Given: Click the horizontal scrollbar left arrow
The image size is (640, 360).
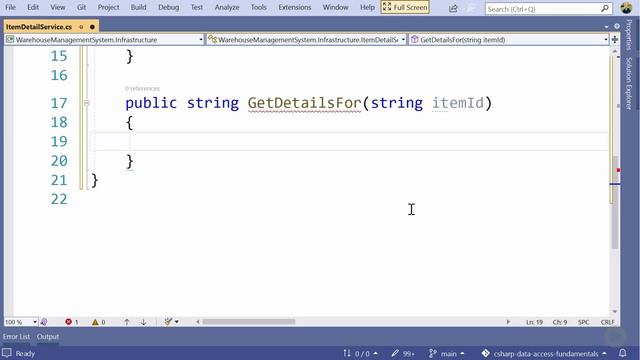Looking at the screenshot, I should (x=198, y=322).
